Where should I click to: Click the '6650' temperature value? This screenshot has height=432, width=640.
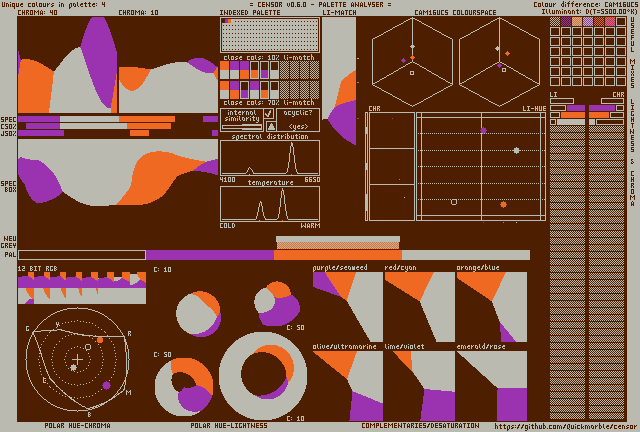(312, 180)
